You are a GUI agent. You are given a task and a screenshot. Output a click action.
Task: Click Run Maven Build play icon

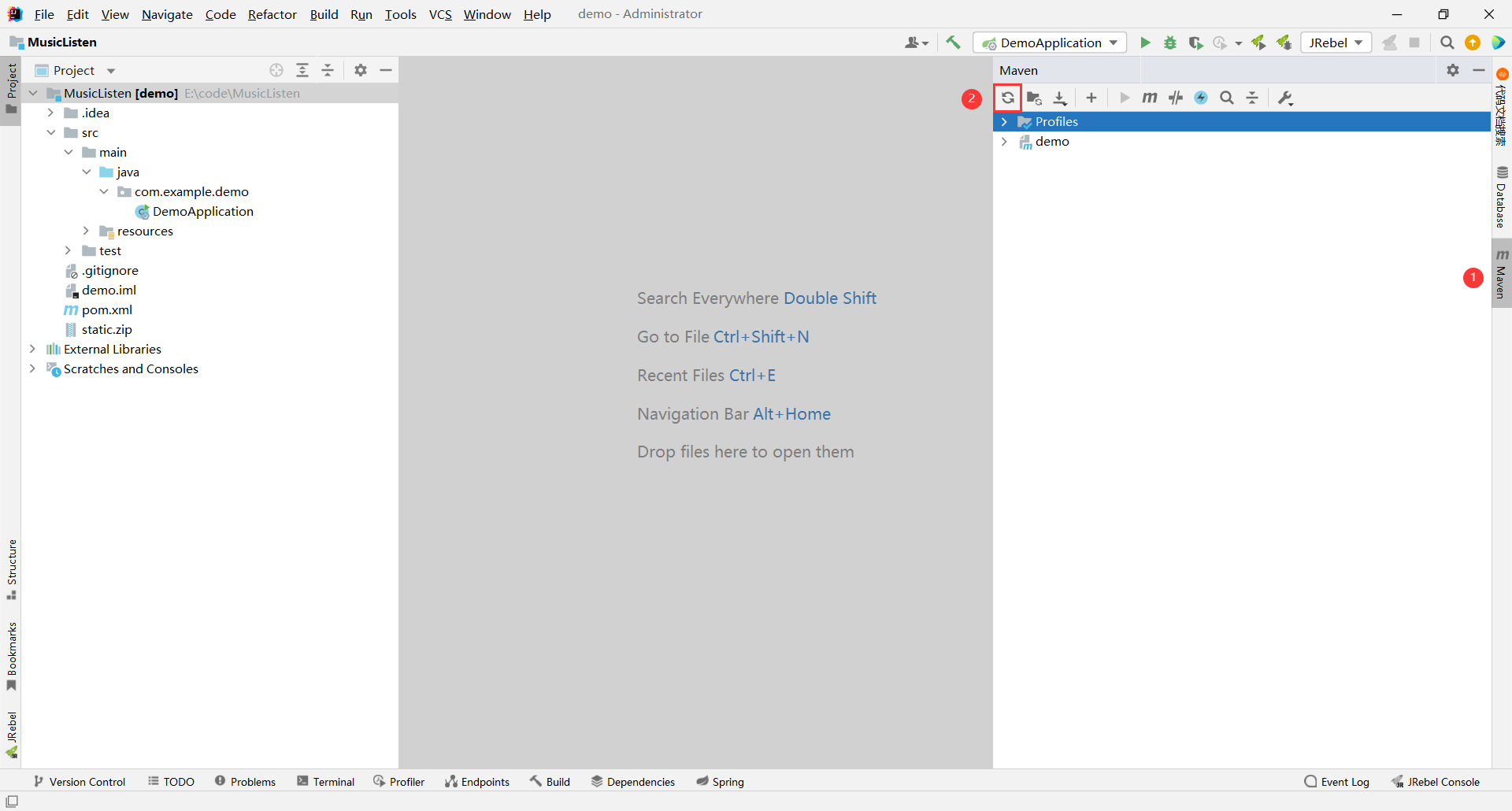[1125, 98]
